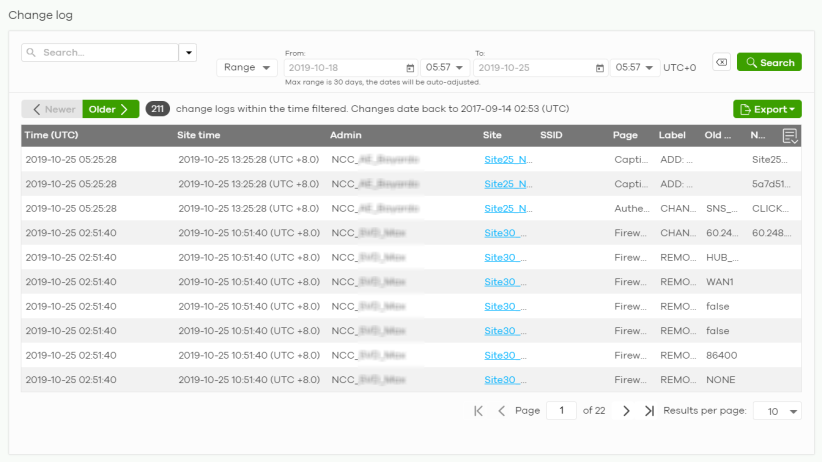Click the Older logs button

pos(110,109)
